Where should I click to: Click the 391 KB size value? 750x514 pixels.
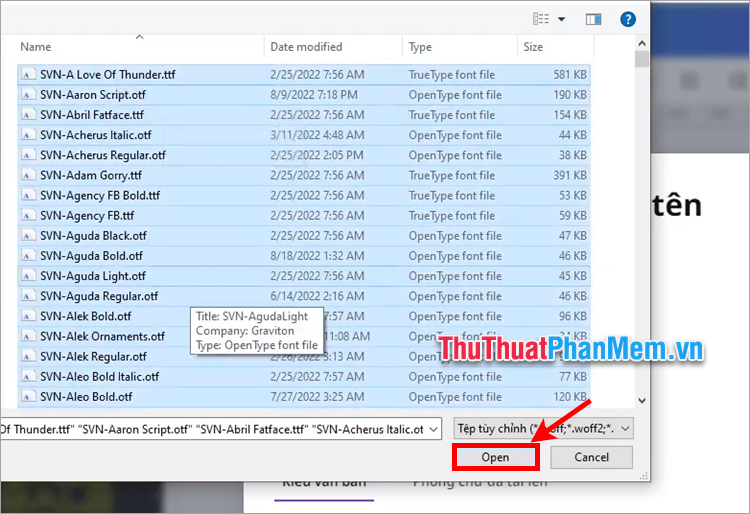(x=570, y=175)
